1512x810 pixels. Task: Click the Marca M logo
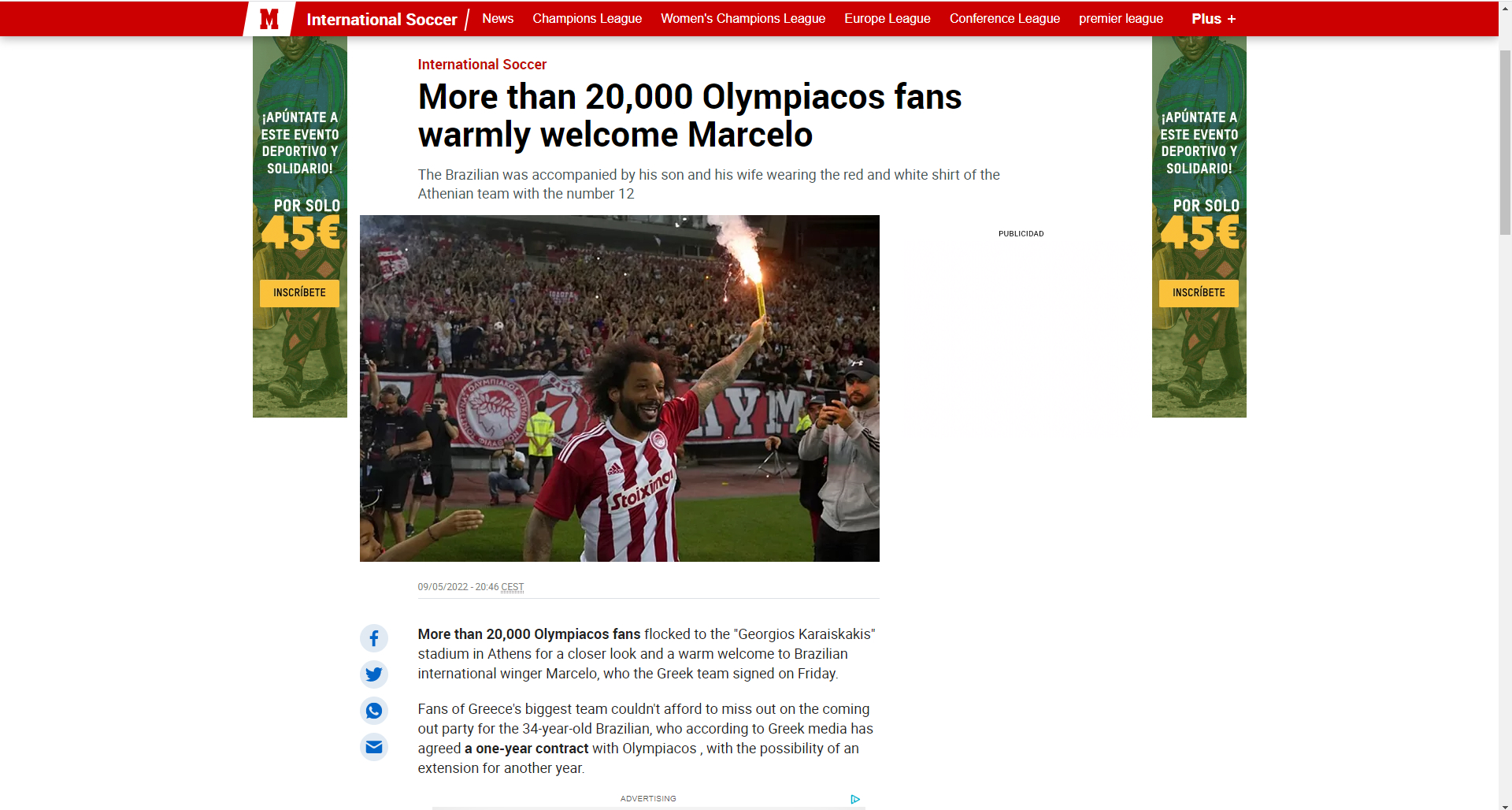pos(269,19)
